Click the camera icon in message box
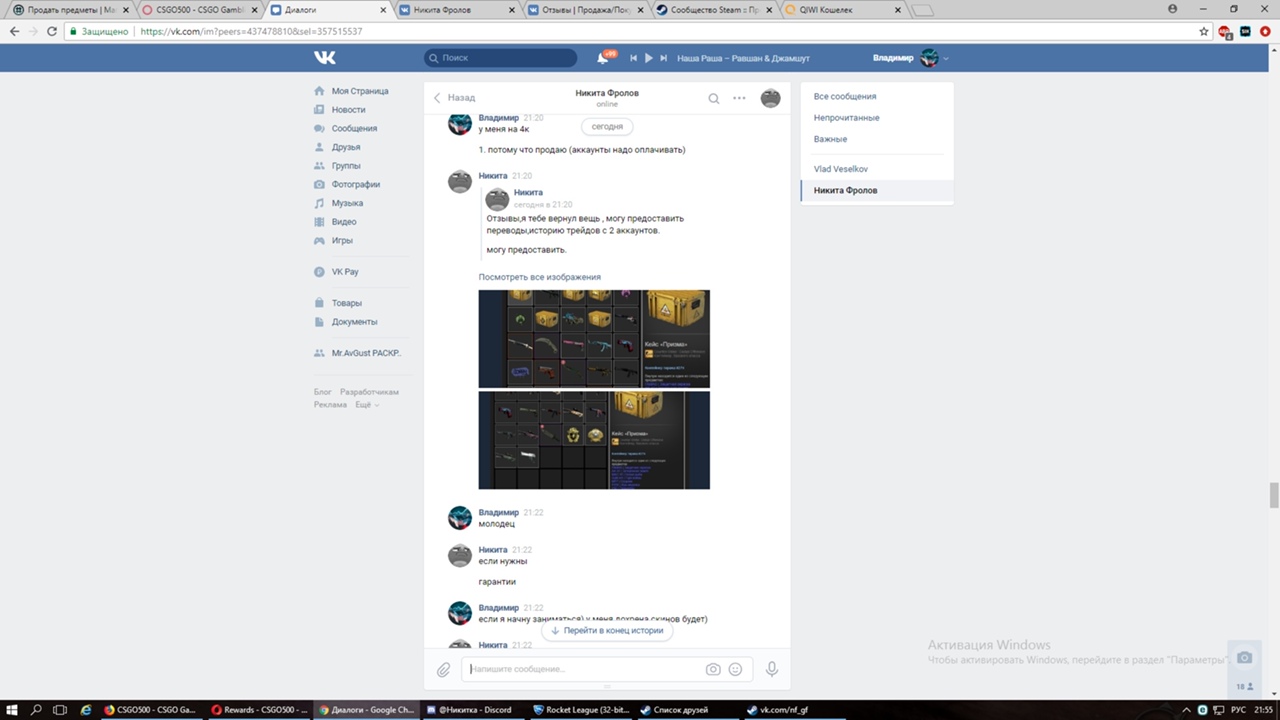1280x720 pixels. [713, 670]
